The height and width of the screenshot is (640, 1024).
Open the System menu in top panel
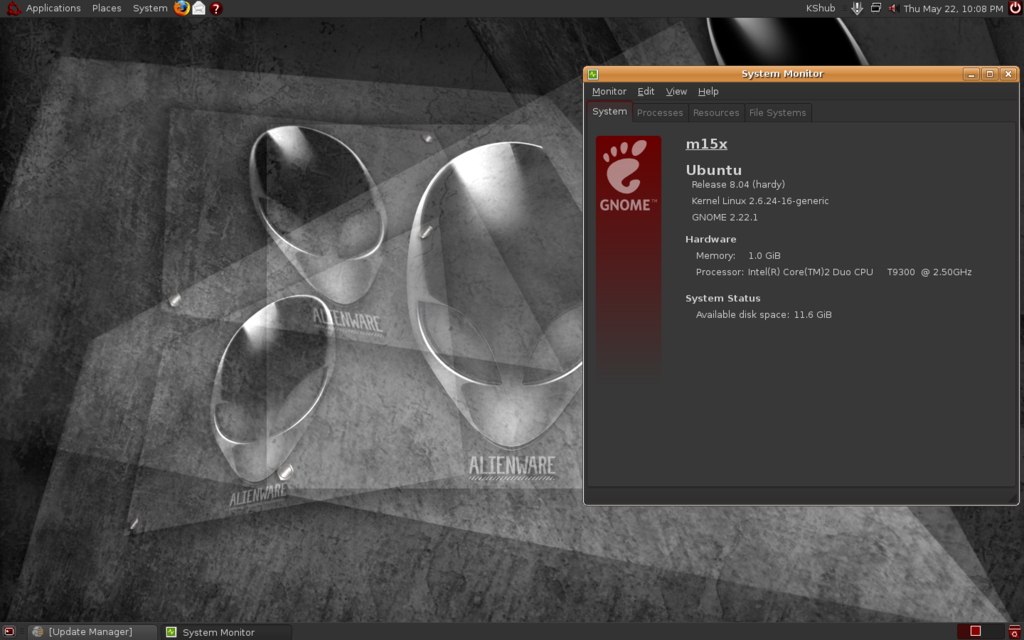point(150,8)
